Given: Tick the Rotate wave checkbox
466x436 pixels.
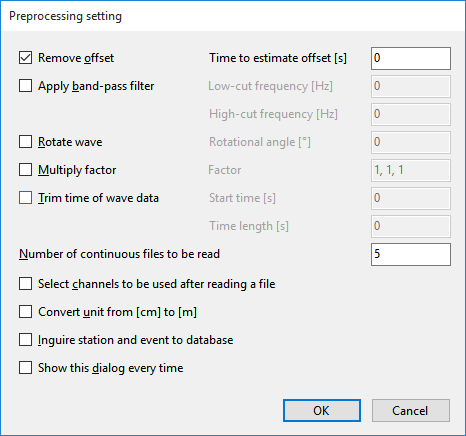Looking at the screenshot, I should (26, 142).
